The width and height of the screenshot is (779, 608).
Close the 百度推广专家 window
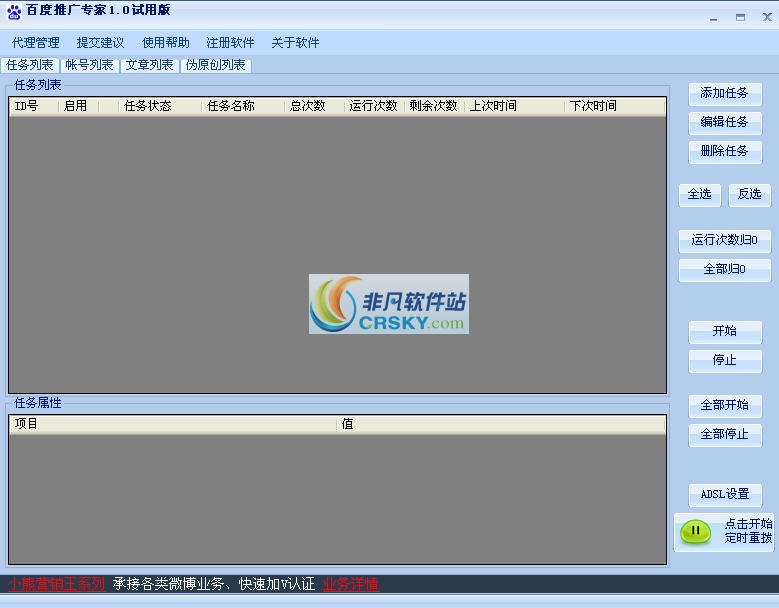click(767, 17)
